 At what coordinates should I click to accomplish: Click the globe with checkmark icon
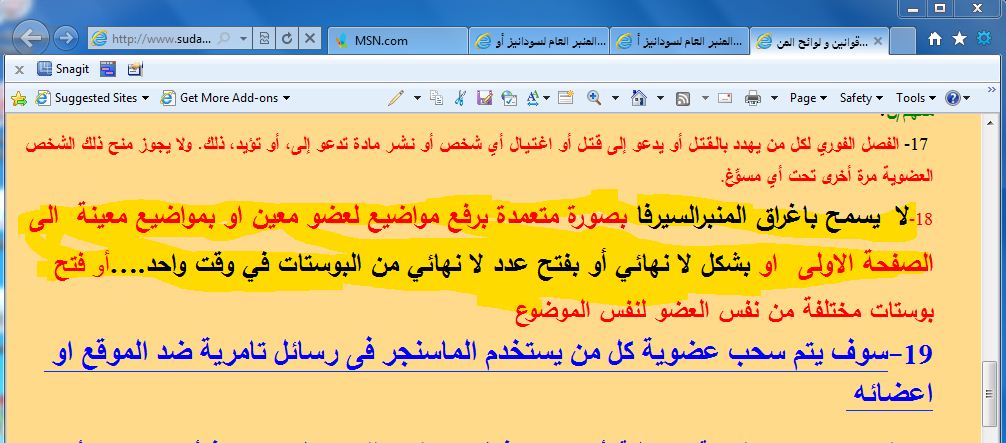pyautogui.click(x=509, y=98)
